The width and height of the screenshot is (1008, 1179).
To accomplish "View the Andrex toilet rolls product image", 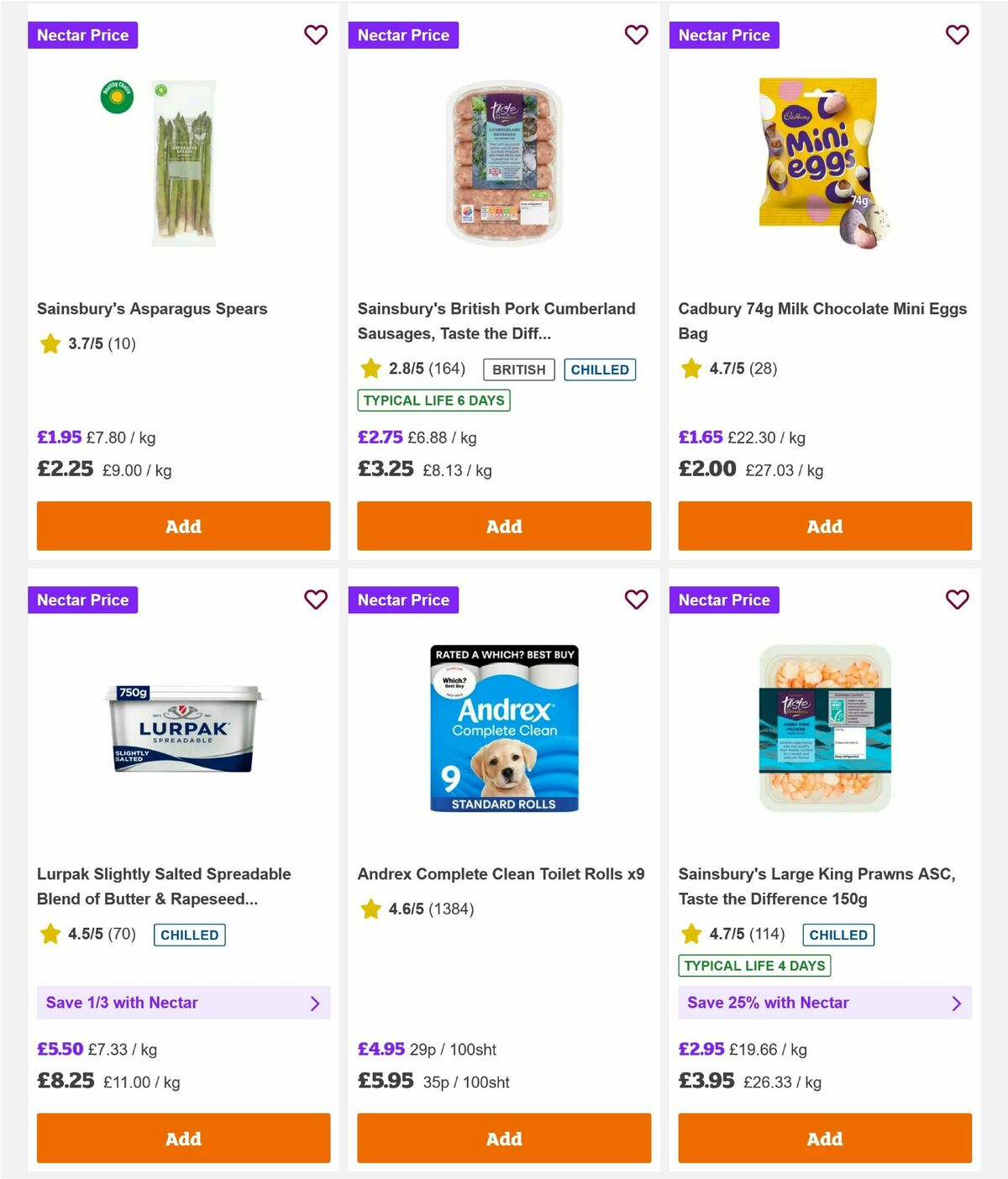I will [x=503, y=729].
